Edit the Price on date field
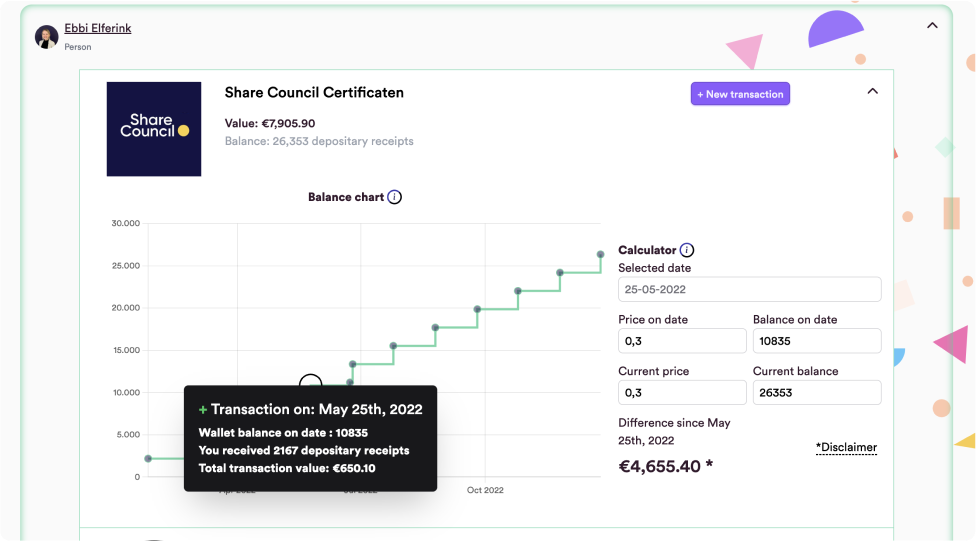Screen dimensions: 976x541 pyautogui.click(x=682, y=341)
